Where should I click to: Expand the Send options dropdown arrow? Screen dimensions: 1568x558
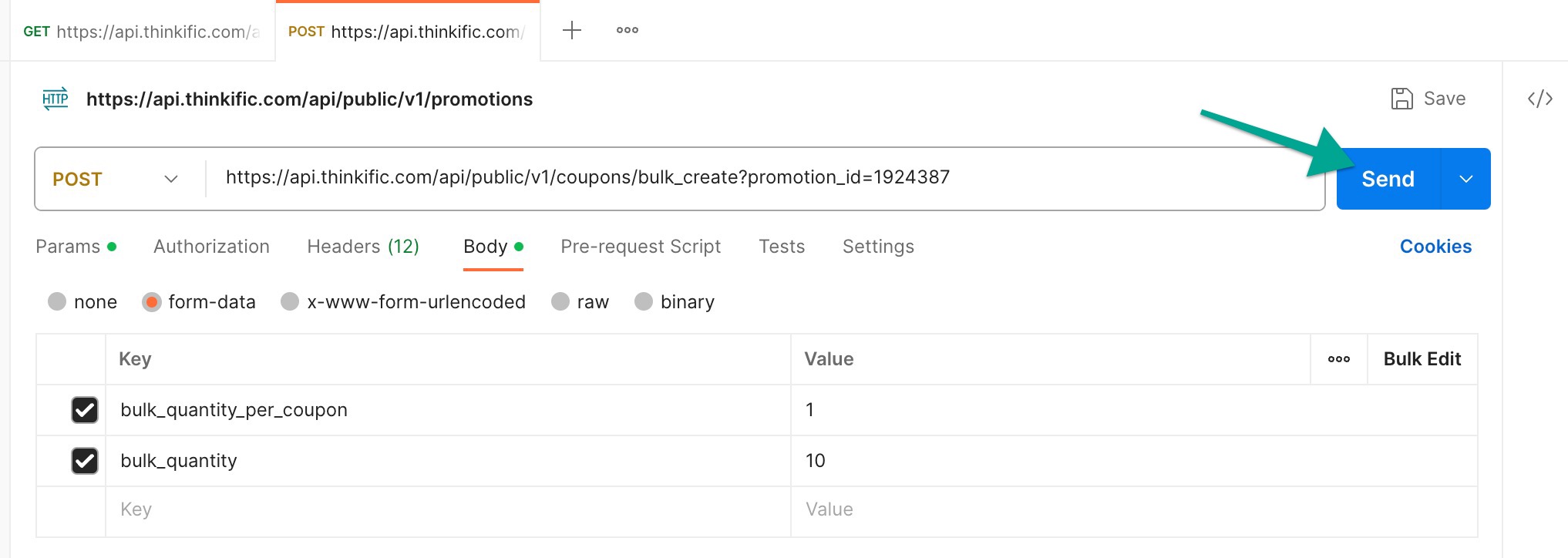(x=1466, y=179)
